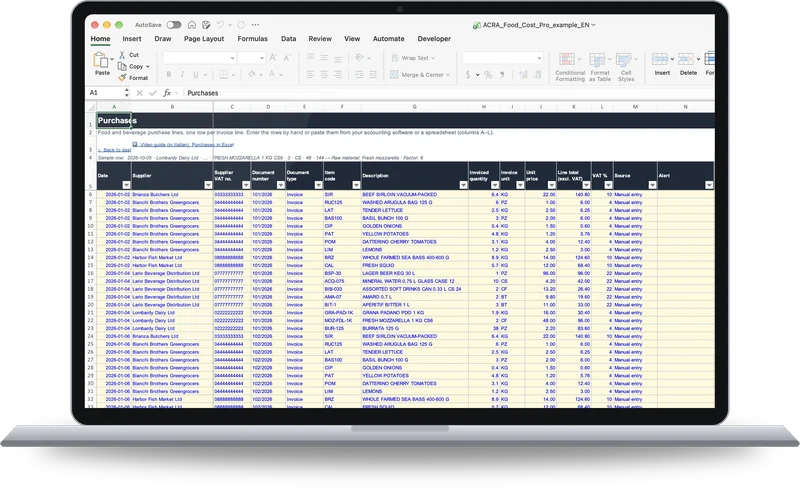Click the Back to dashboard link
800x489 pixels.
click(x=115, y=150)
